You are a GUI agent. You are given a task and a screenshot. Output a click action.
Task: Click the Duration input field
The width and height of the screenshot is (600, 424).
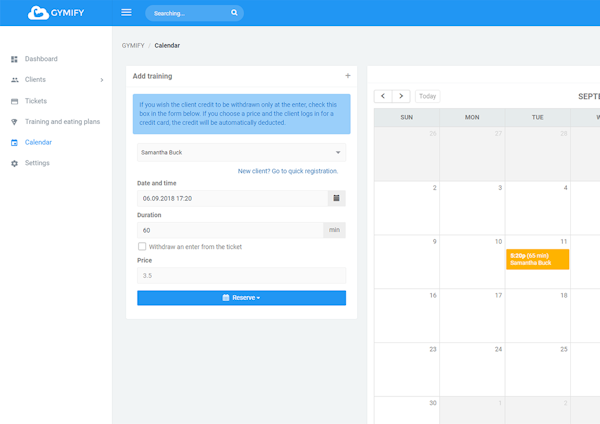click(229, 230)
